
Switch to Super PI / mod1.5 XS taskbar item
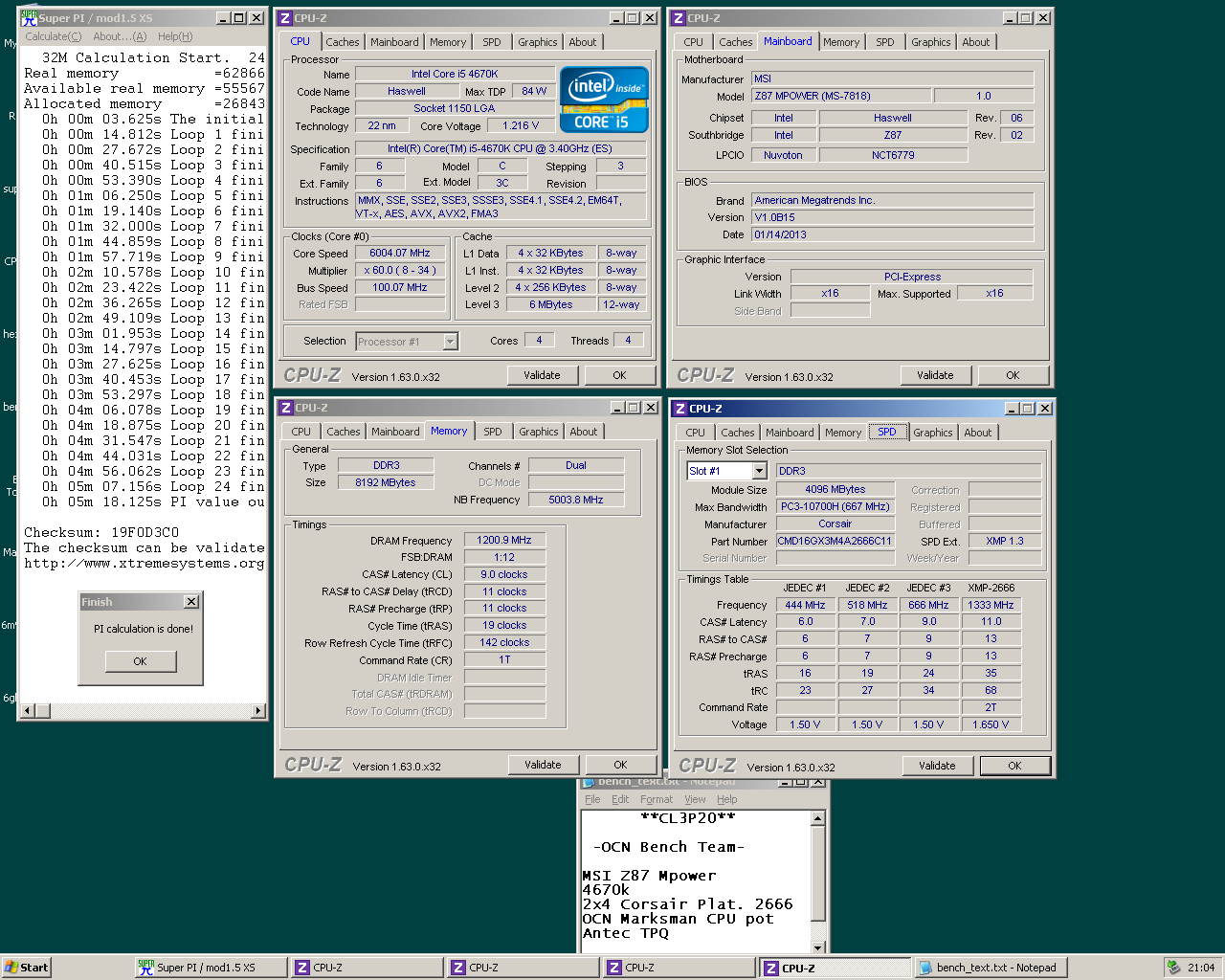coord(211,968)
